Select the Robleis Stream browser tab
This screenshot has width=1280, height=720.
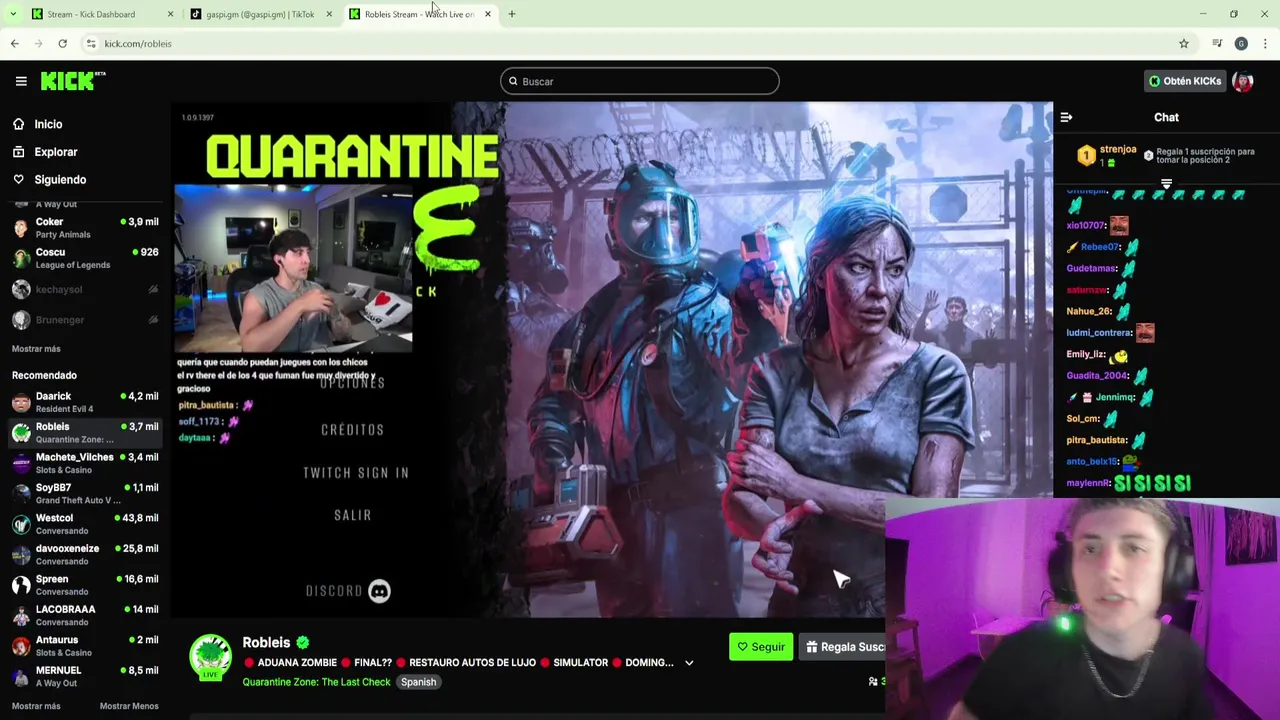pyautogui.click(x=417, y=14)
